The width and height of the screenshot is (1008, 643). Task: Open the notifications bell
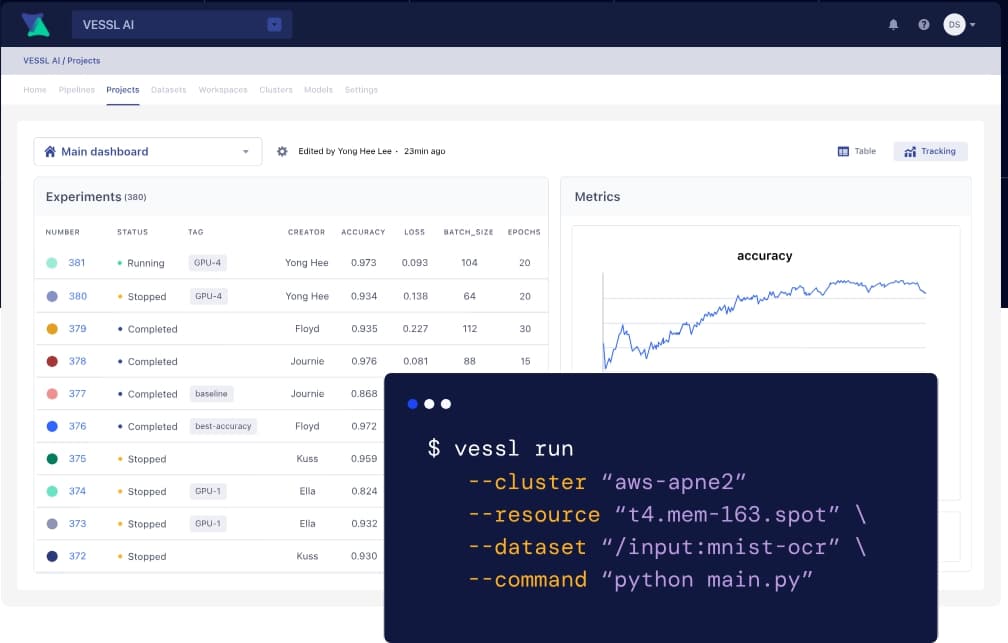893,25
